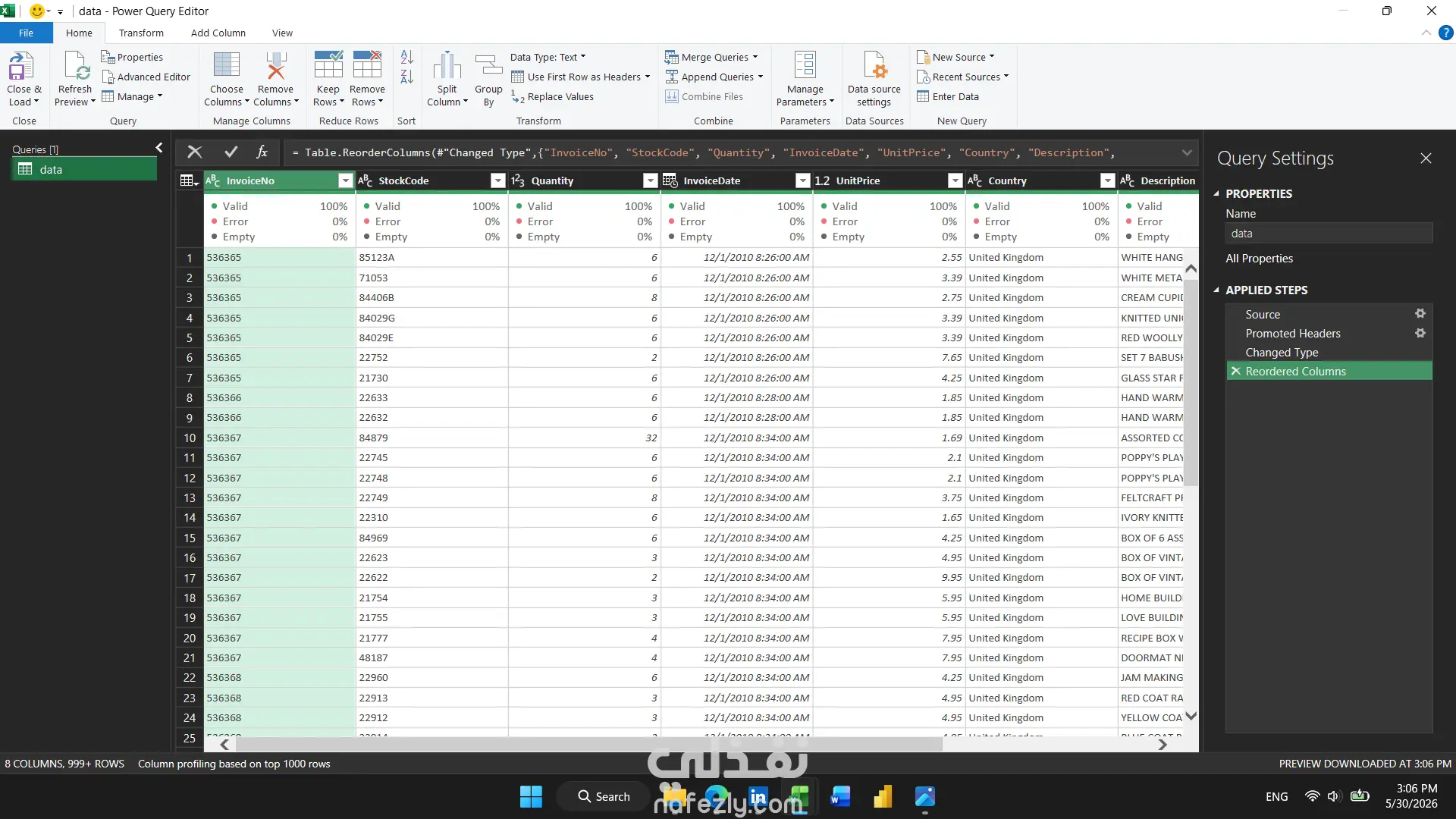
Task: Click Use First Row as Headers
Action: pos(581,77)
